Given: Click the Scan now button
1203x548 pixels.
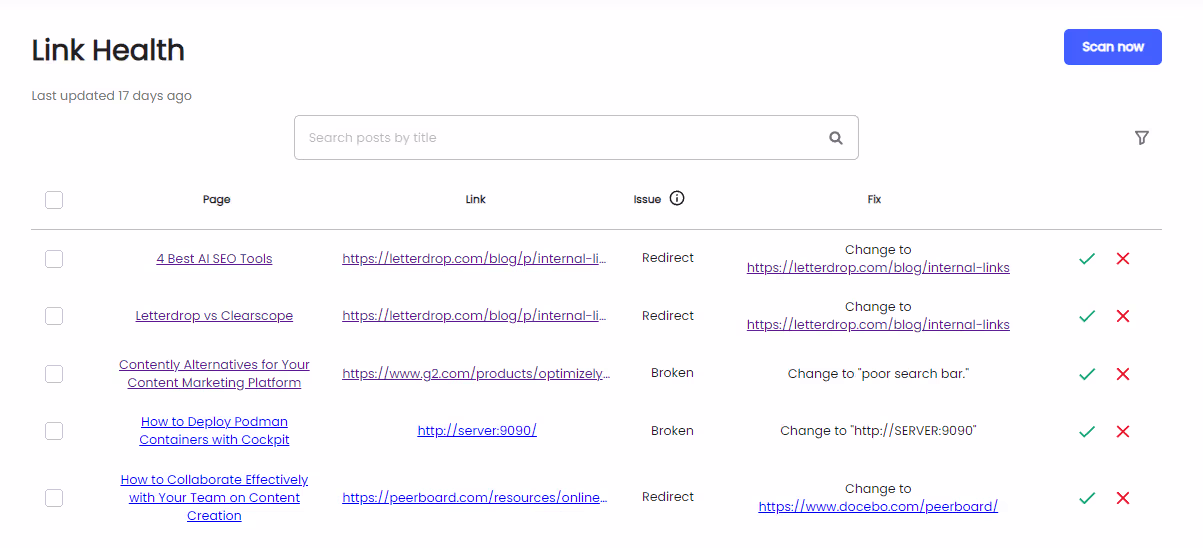Looking at the screenshot, I should click(x=1112, y=47).
